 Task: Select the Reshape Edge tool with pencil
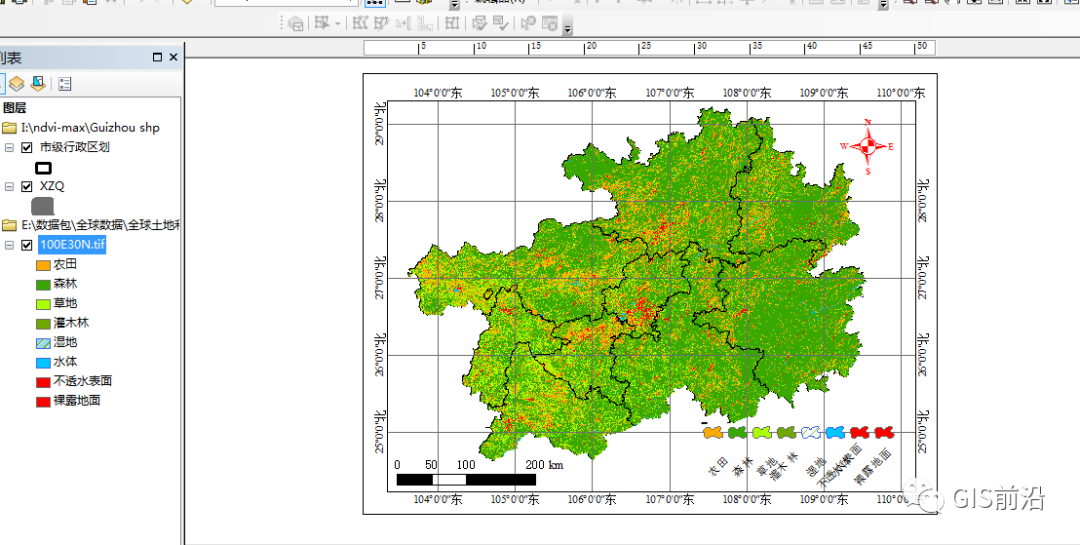coord(381,23)
